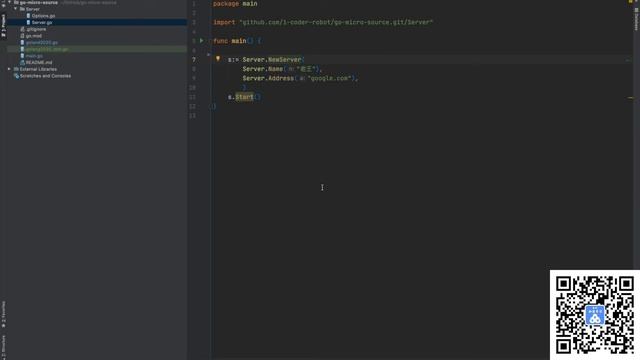640x360 pixels.
Task: Click Server.Address call on line 9
Action: (268, 78)
